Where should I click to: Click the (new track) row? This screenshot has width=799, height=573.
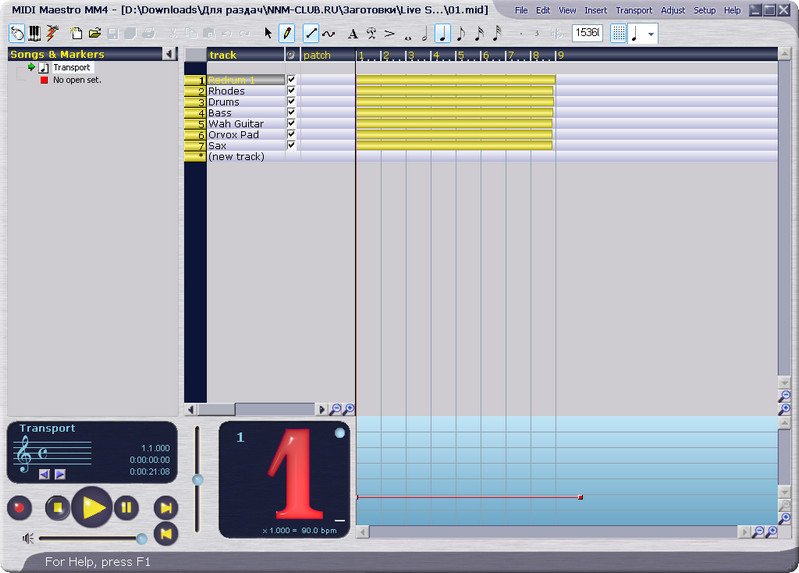click(x=236, y=156)
